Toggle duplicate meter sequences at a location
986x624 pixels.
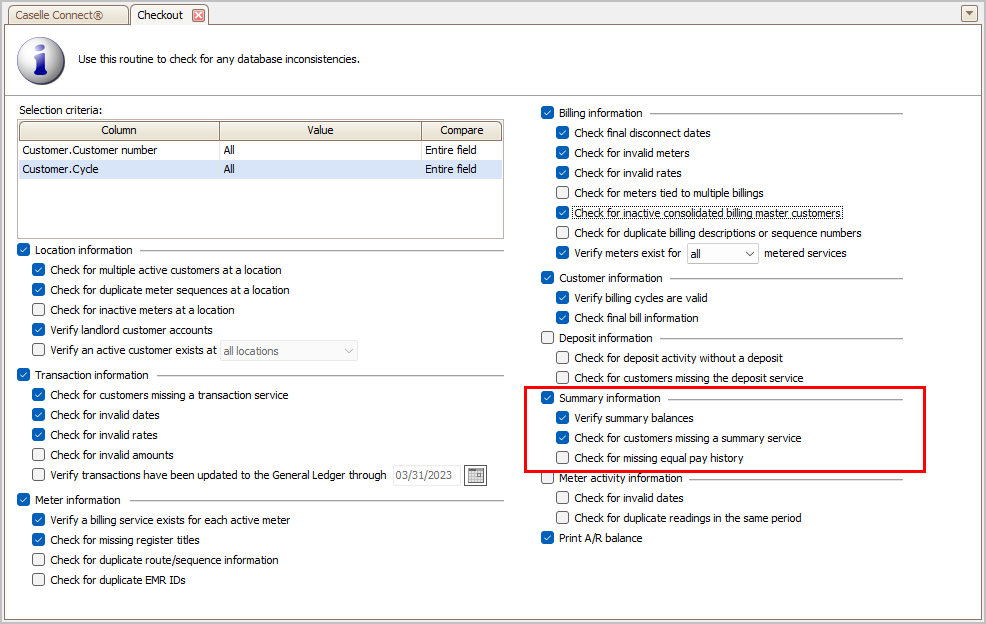click(x=39, y=290)
